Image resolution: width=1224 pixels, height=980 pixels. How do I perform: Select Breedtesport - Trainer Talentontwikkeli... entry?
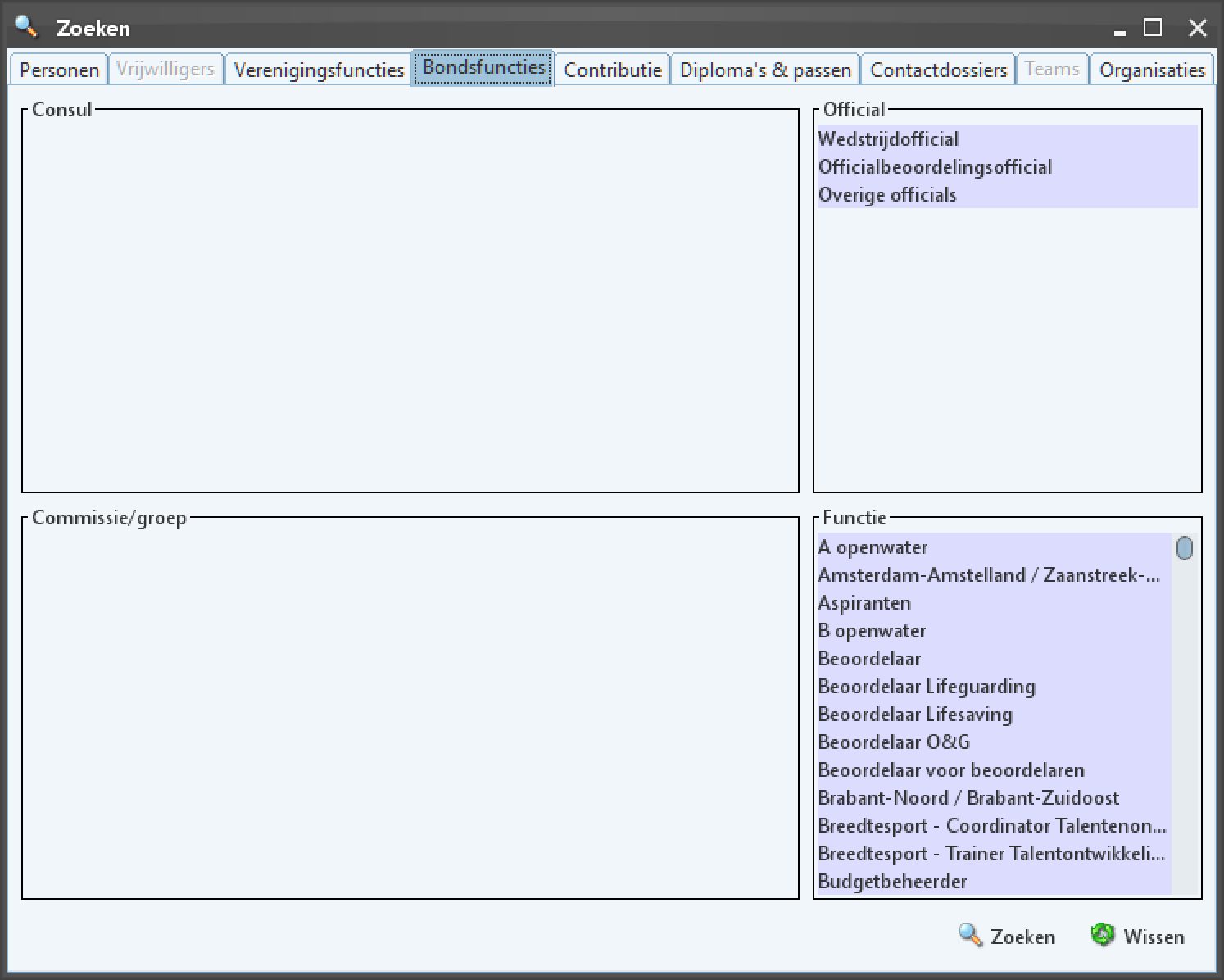994,853
